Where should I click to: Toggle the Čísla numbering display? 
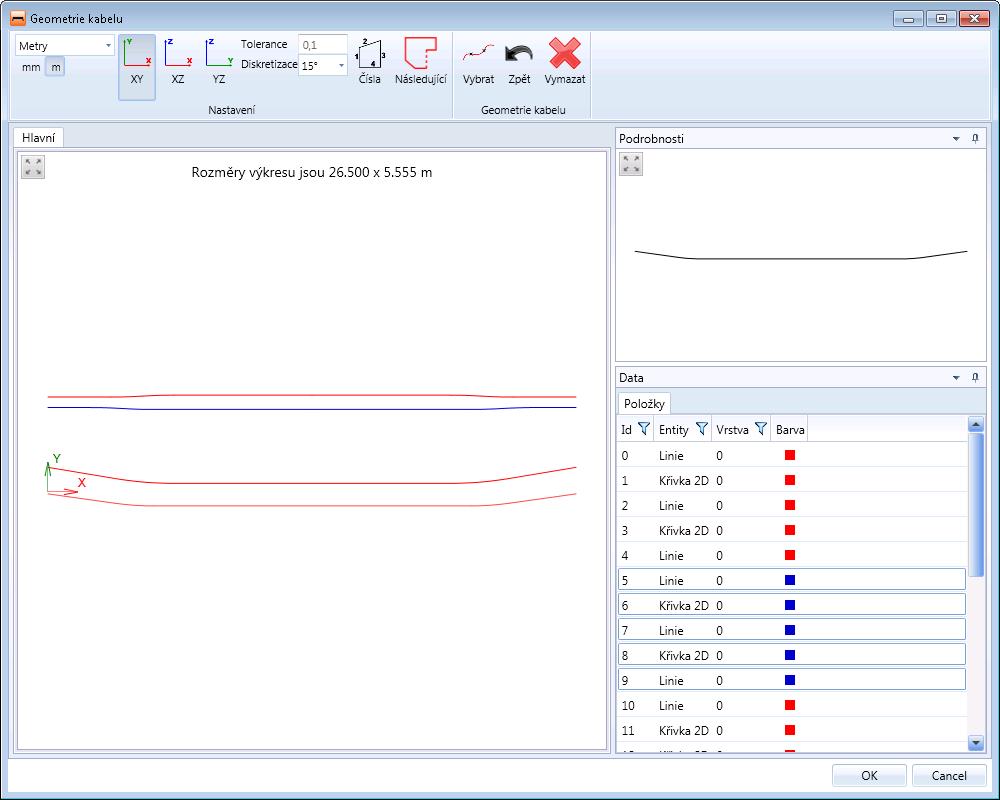pos(370,62)
